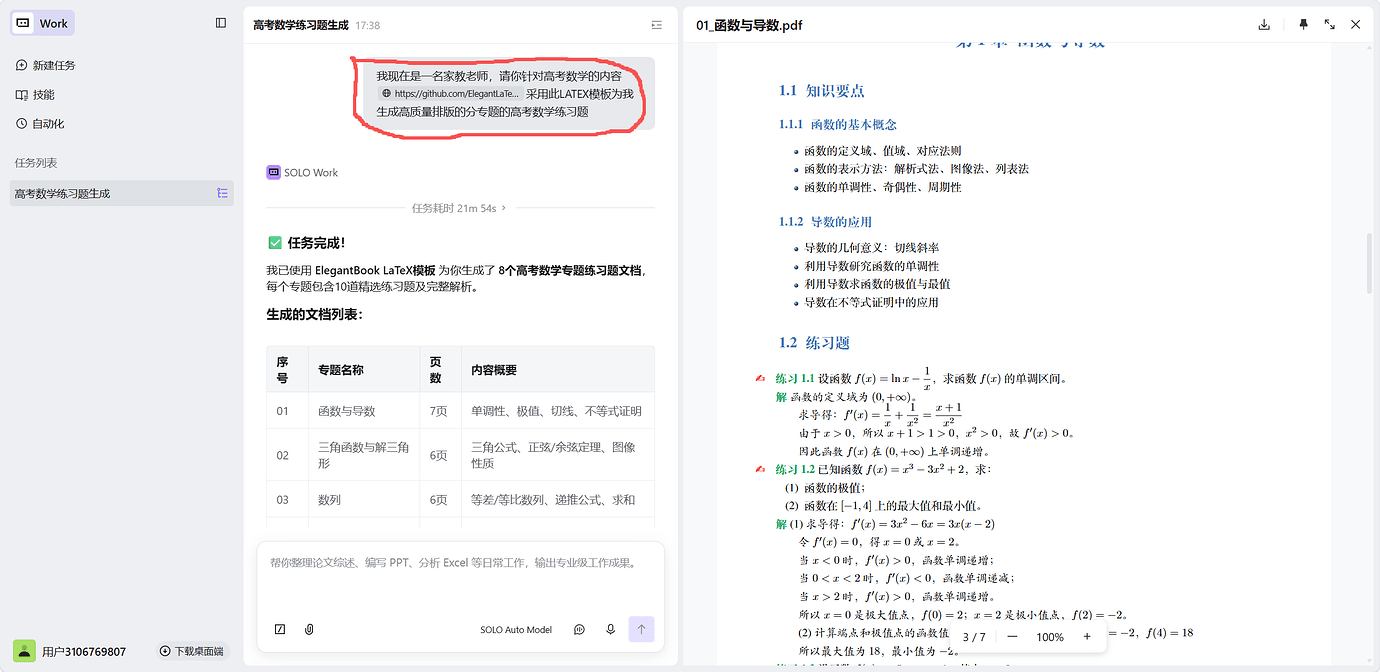
Task: Click the 1.1 知识要点 heading in PDF
Action: pos(822,91)
